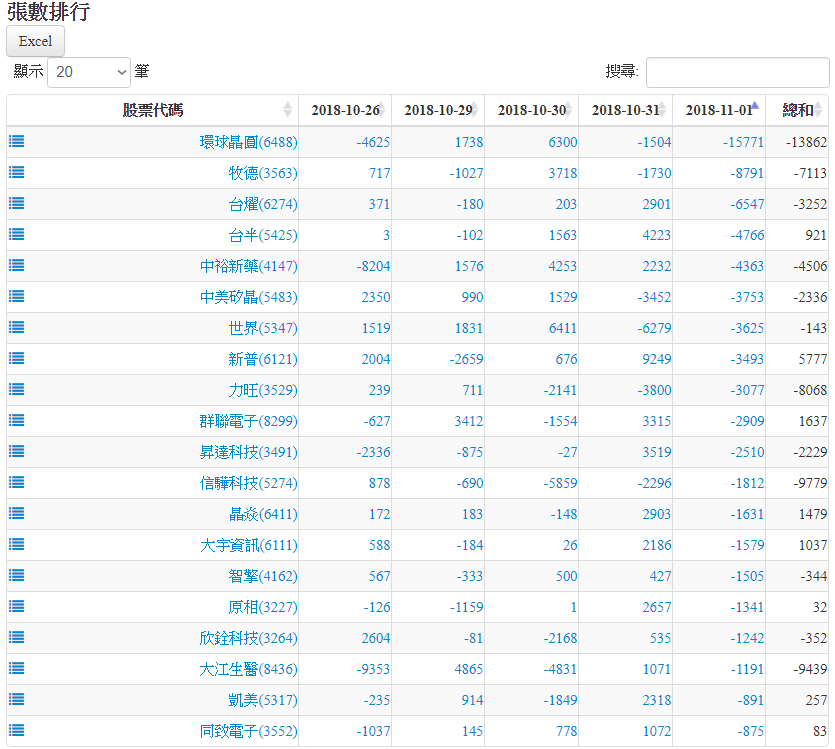This screenshot has height=749, width=835.
Task: Click the 搜尋 search input field
Action: 737,72
